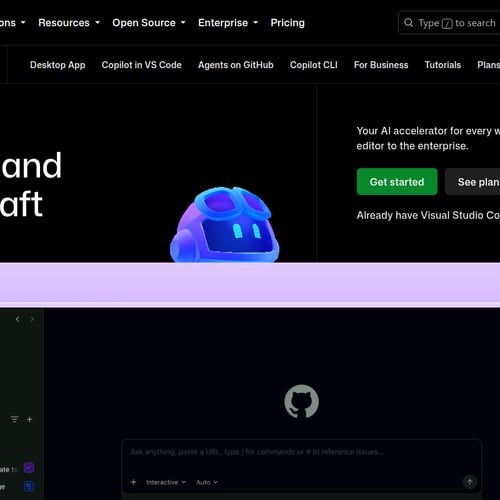Open the Copilot in VS Code tab

pyautogui.click(x=142, y=65)
